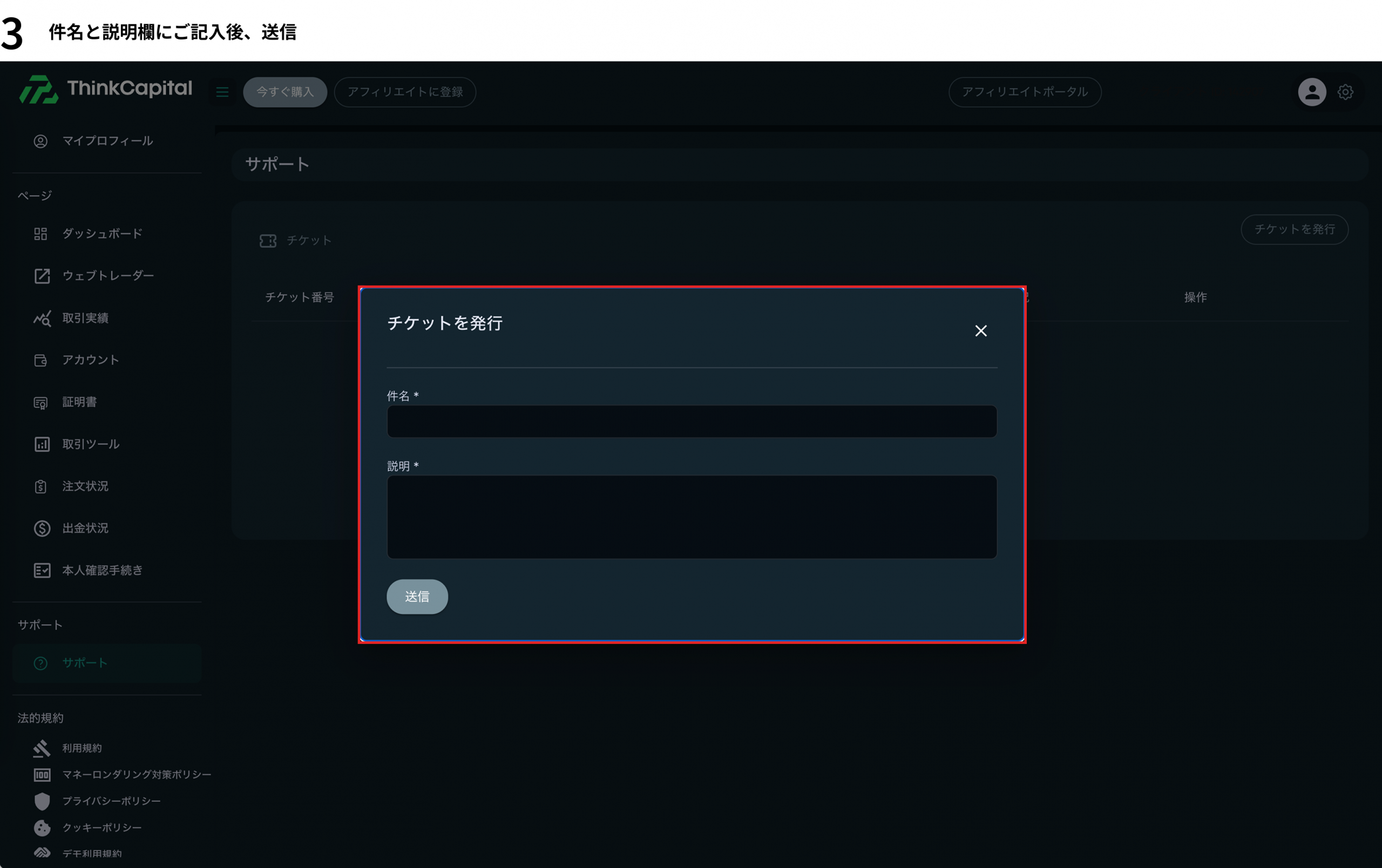Toggle the hamburger sidebar menu icon
The image size is (1382, 868).
pyautogui.click(x=222, y=92)
